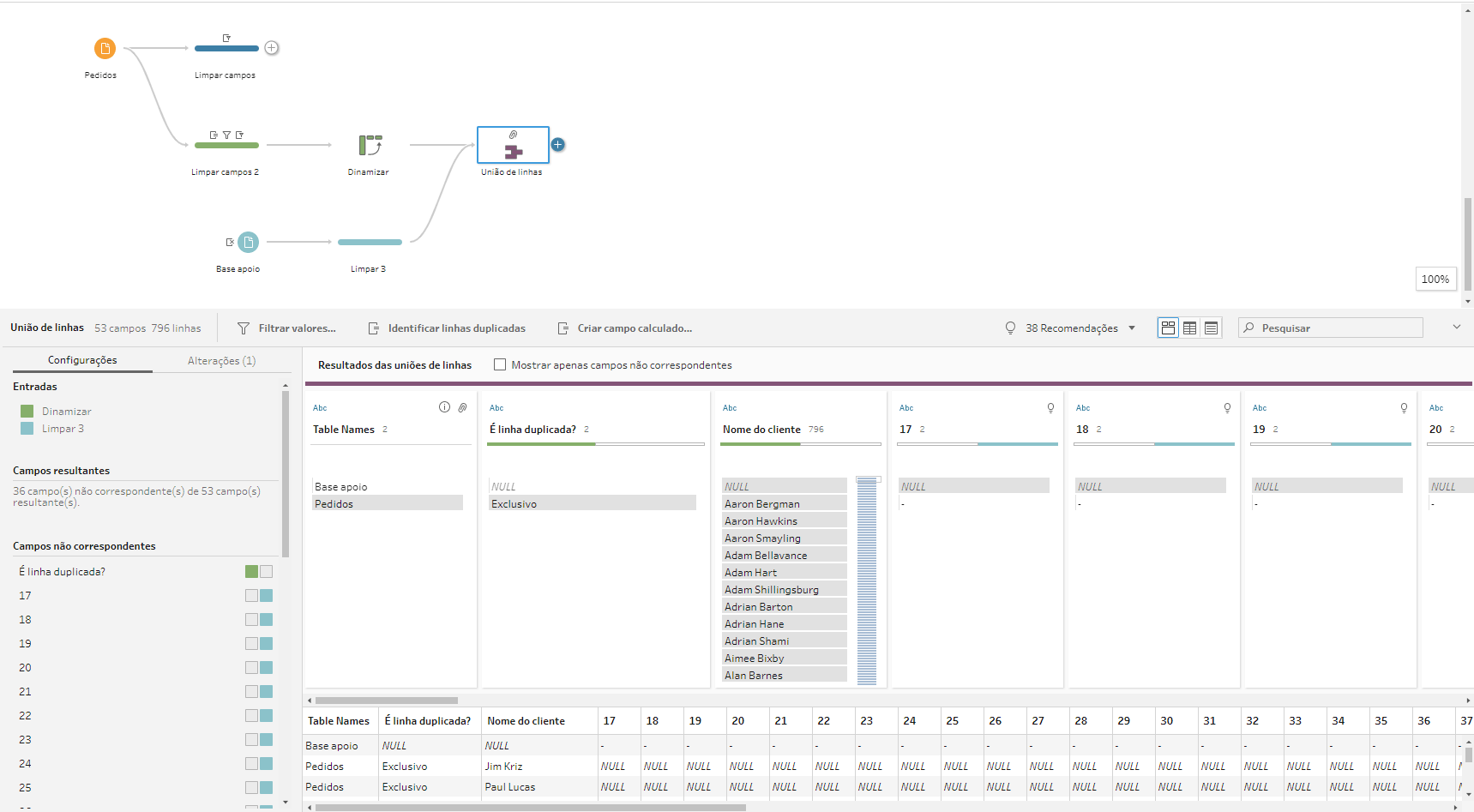Click the Pedidos input step icon
This screenshot has height=812, width=1474.
click(x=105, y=49)
